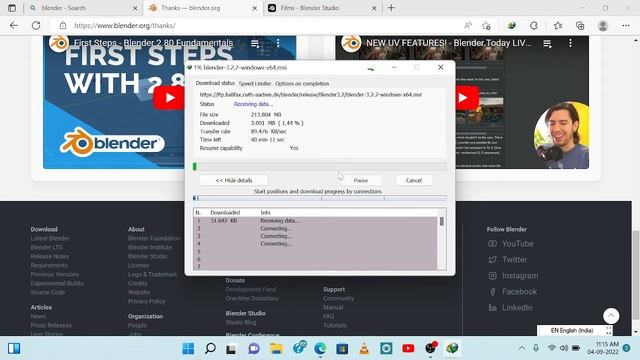Open VLC media player on taskbar
The height and width of the screenshot is (360, 640).
(364, 349)
